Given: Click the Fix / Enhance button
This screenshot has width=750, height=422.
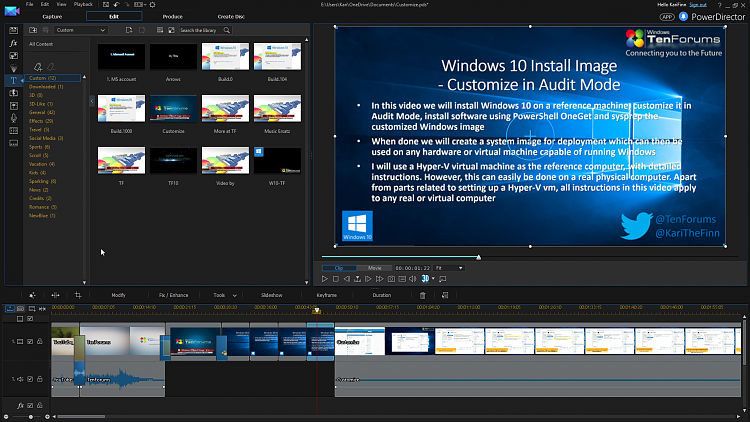Looking at the screenshot, I should coord(173,295).
